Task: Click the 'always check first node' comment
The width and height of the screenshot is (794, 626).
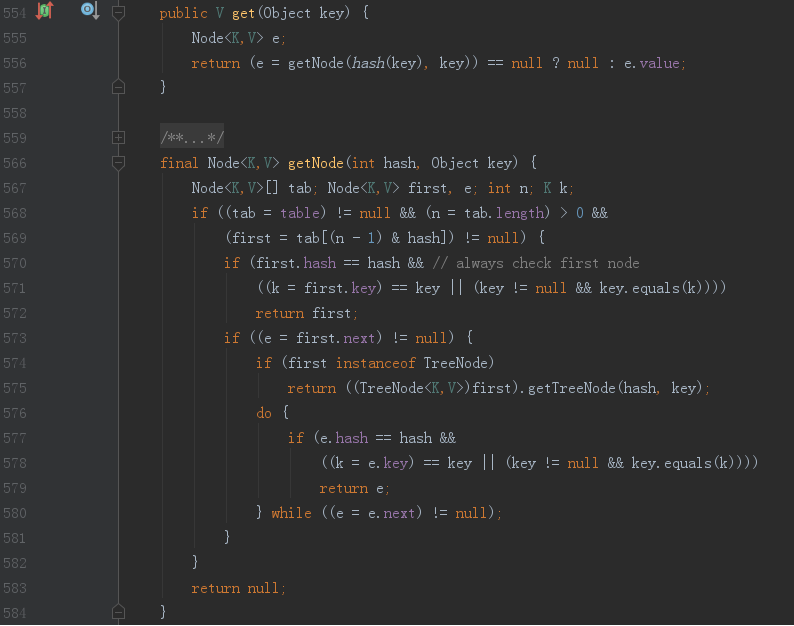Action: 536,263
